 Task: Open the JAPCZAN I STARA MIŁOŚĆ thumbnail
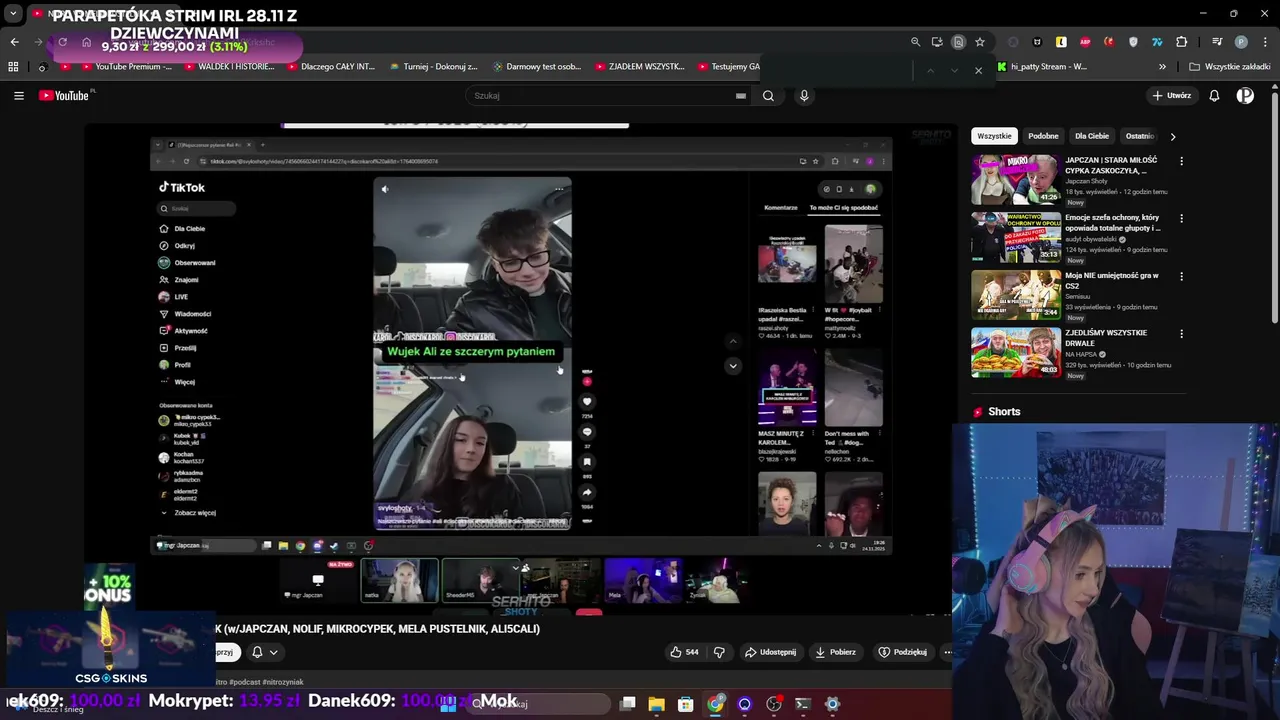click(x=1016, y=179)
